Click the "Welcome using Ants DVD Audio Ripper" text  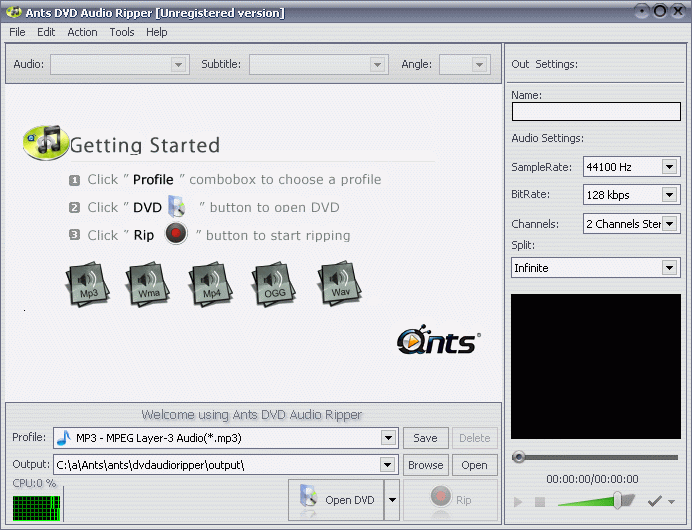tap(252, 414)
